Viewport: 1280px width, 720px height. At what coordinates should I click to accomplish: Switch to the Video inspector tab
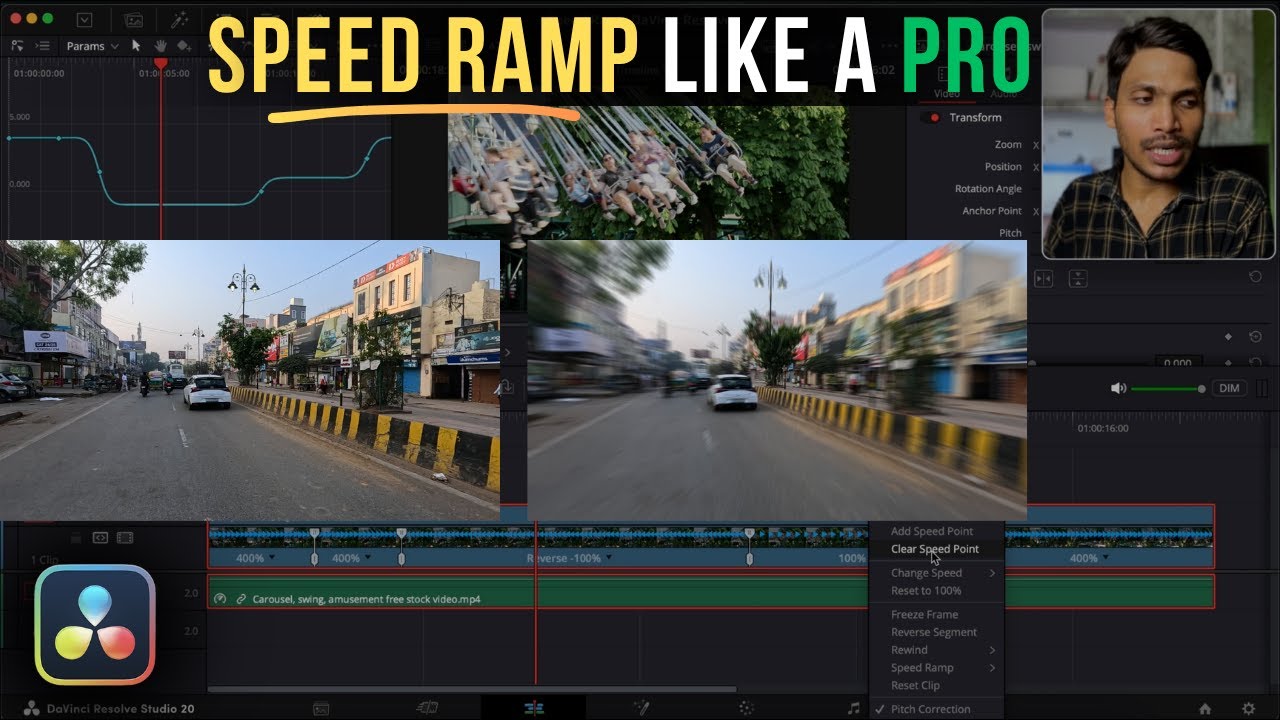coord(946,94)
